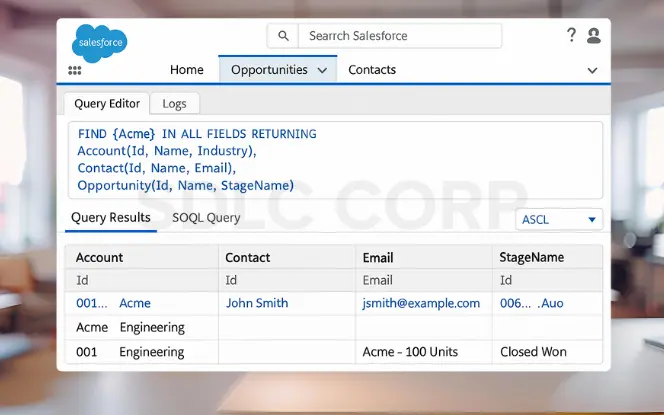Click the Email column header
Screen dimensions: 664x415
[x=424, y=257]
